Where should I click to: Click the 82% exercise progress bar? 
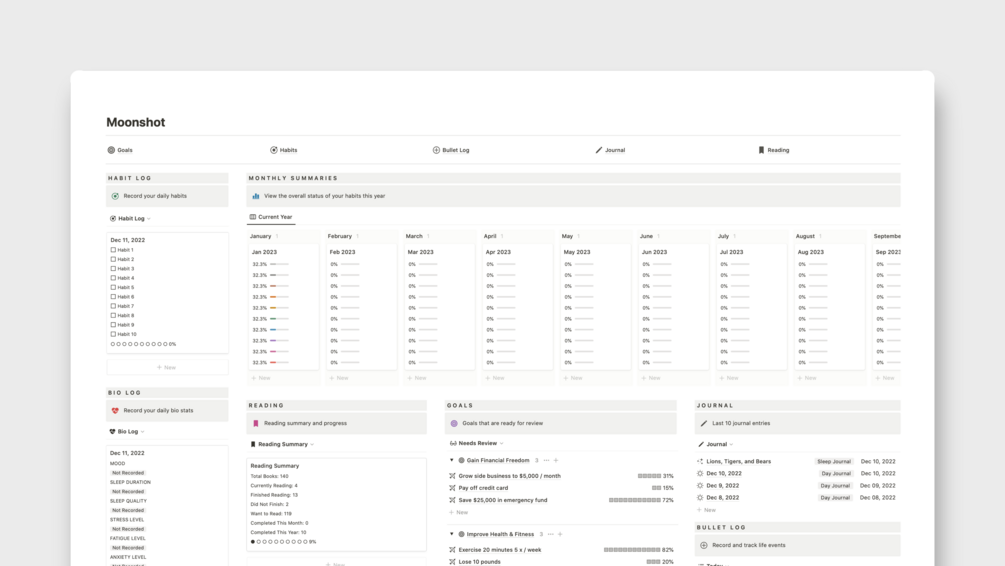pyautogui.click(x=632, y=549)
